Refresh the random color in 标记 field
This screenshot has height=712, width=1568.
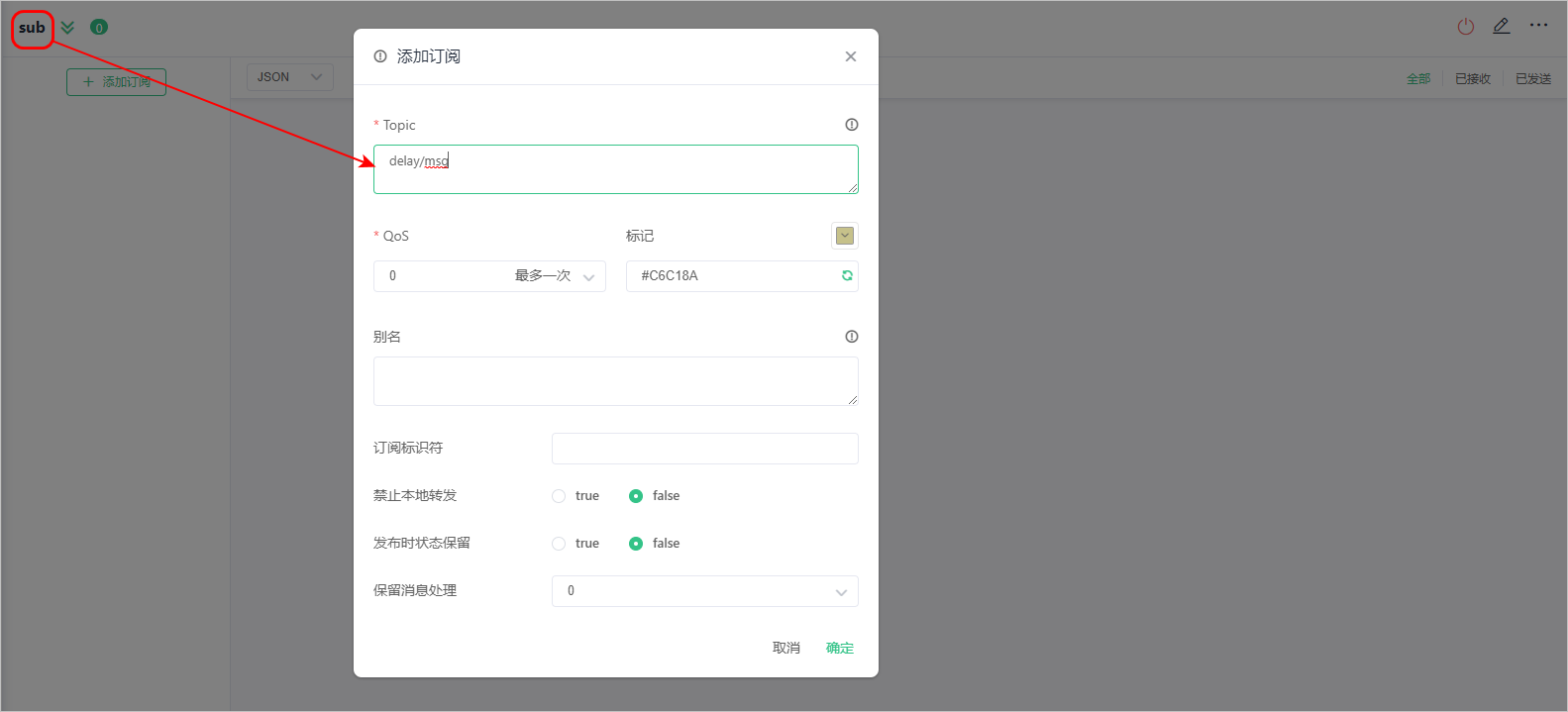point(847,276)
